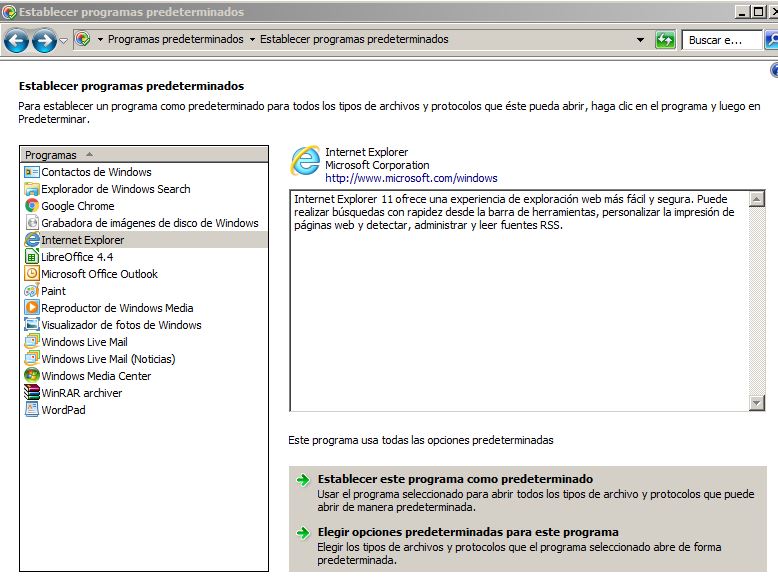Select Windows Media Center text
This screenshot has height=584, width=778.
coord(96,376)
